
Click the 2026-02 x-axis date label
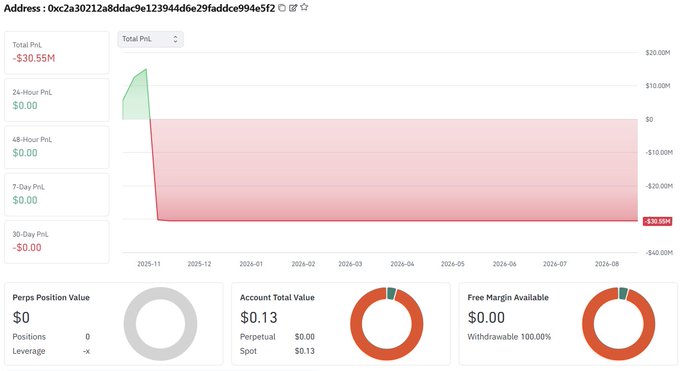point(303,264)
